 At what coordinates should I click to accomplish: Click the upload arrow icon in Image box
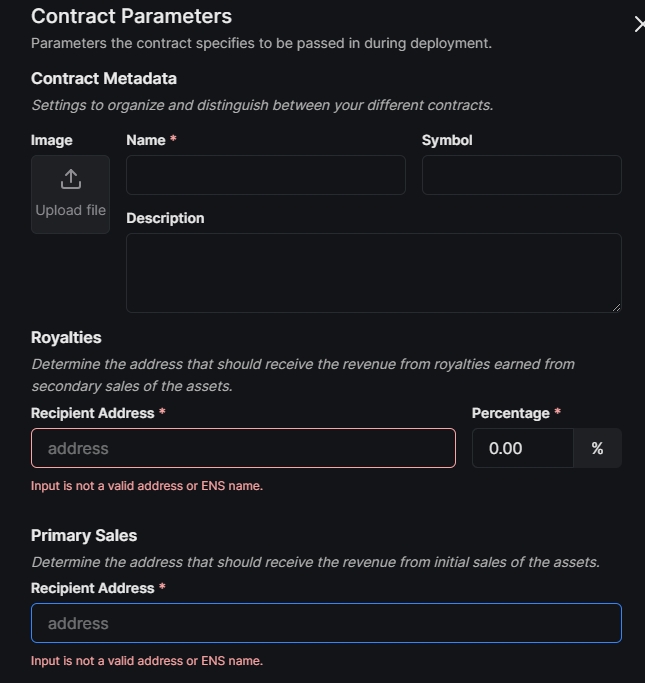(x=70, y=179)
